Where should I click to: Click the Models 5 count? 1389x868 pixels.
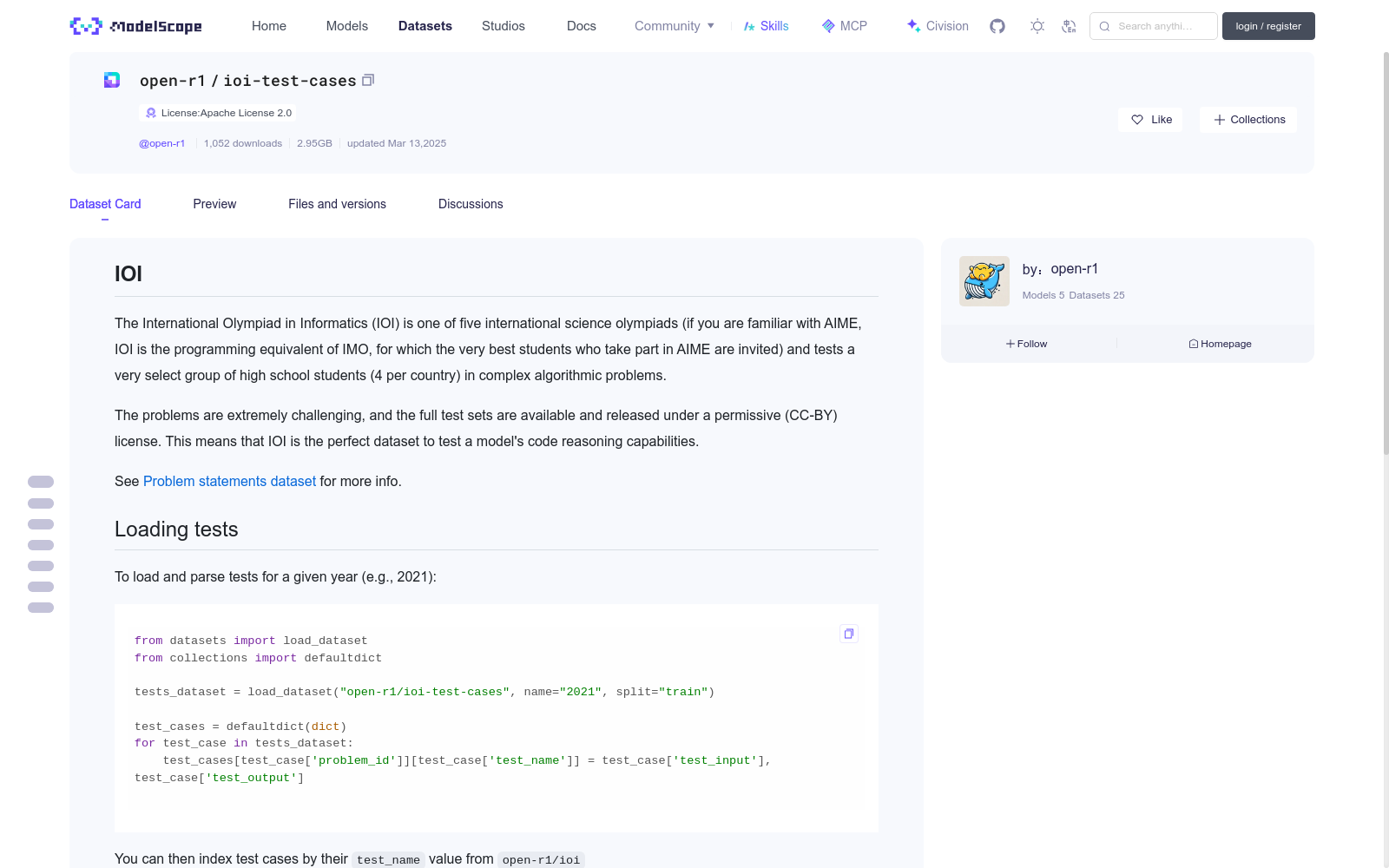(x=1043, y=295)
